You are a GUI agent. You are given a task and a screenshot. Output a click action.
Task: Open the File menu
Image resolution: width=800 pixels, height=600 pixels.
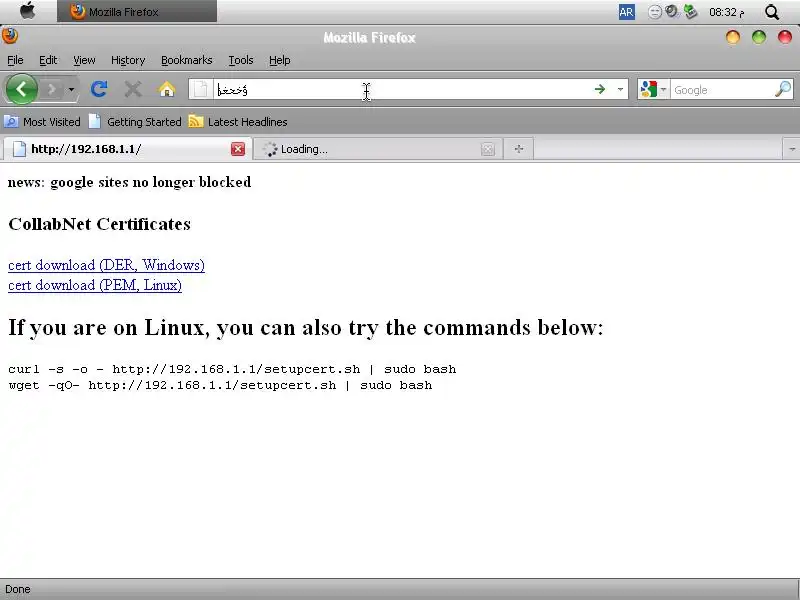(15, 60)
